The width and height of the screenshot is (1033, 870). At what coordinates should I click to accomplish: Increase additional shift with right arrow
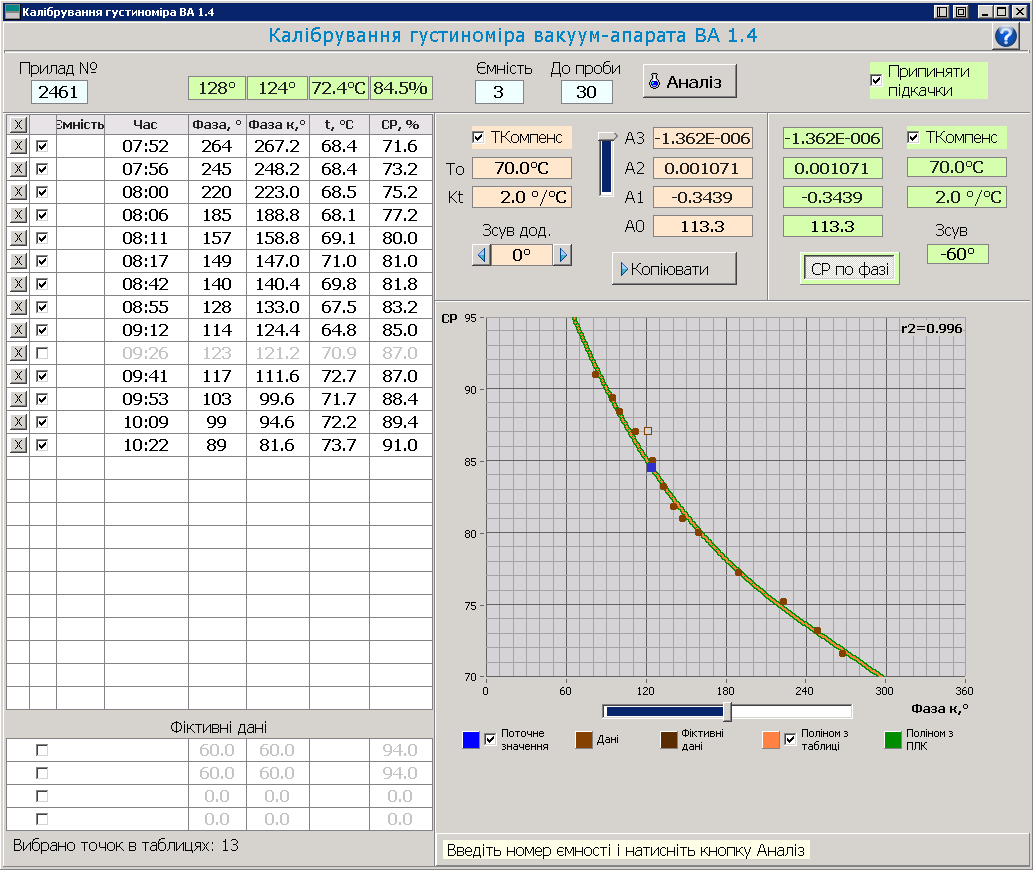tap(563, 255)
